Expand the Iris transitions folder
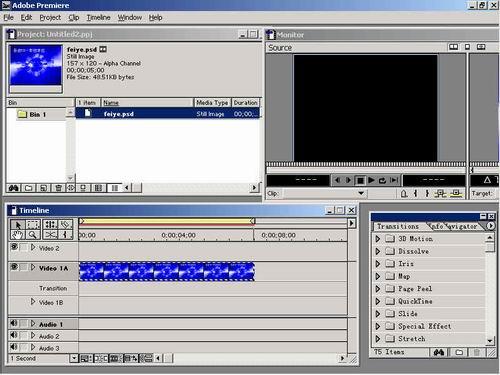This screenshot has width=500, height=375. click(x=378, y=264)
